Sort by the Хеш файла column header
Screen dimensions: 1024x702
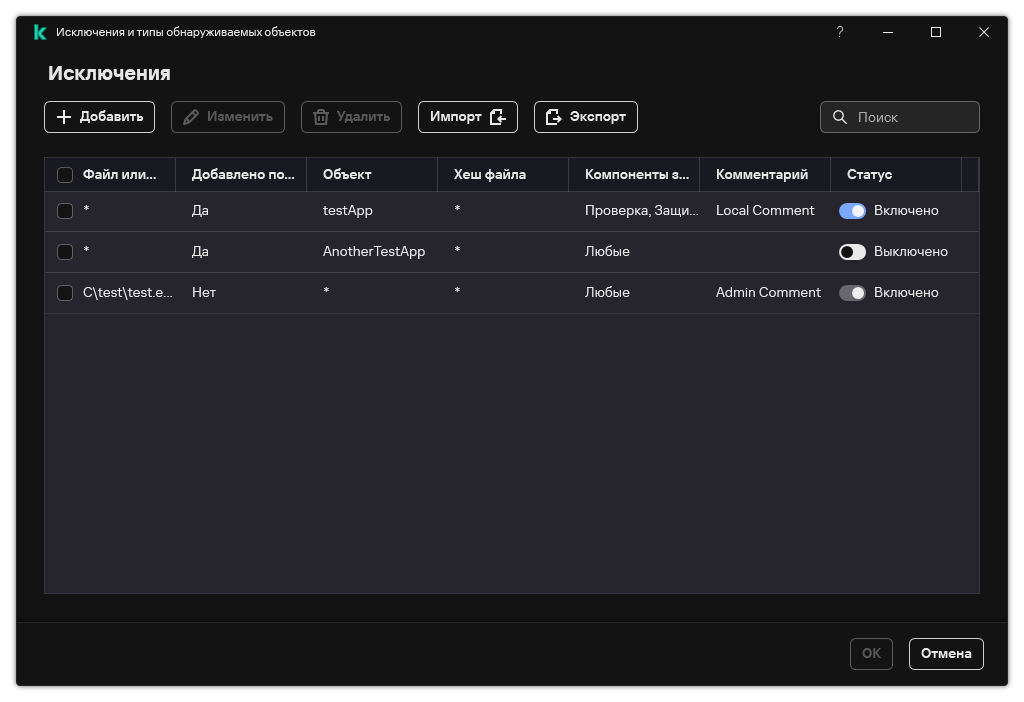point(489,174)
